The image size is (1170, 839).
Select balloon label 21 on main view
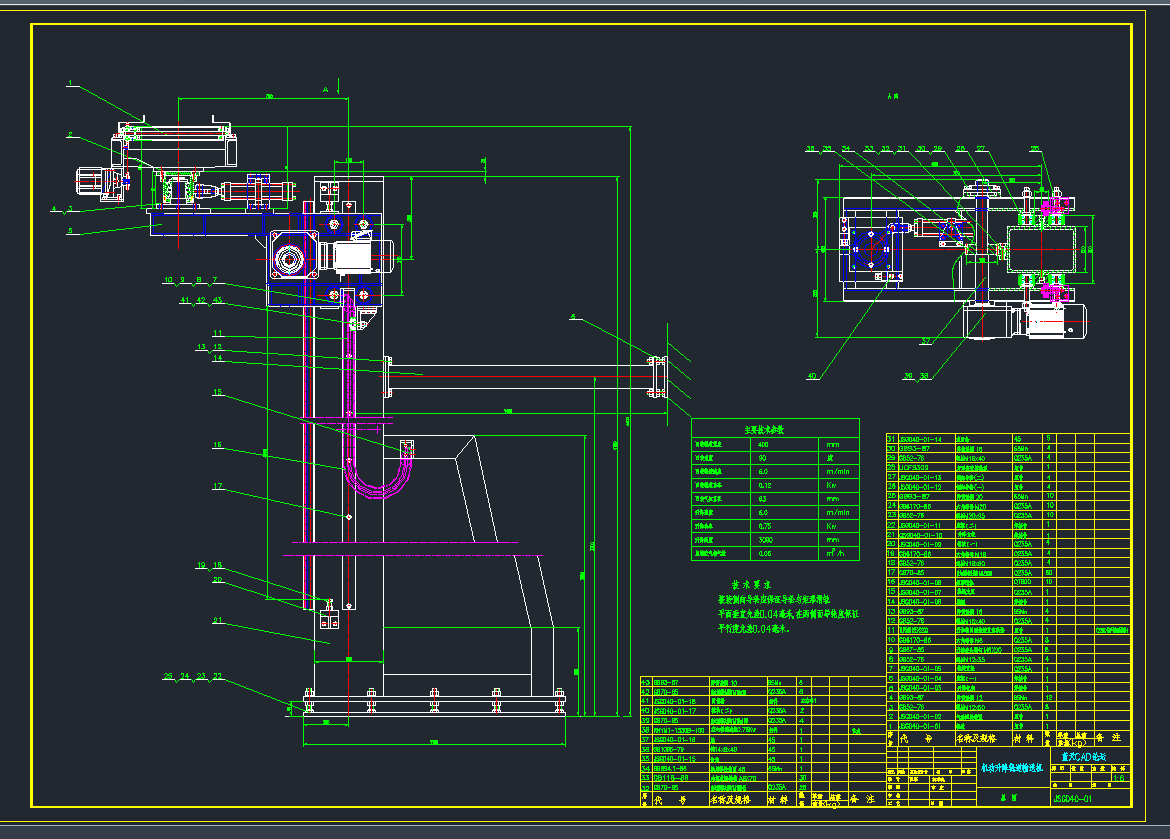(x=218, y=620)
